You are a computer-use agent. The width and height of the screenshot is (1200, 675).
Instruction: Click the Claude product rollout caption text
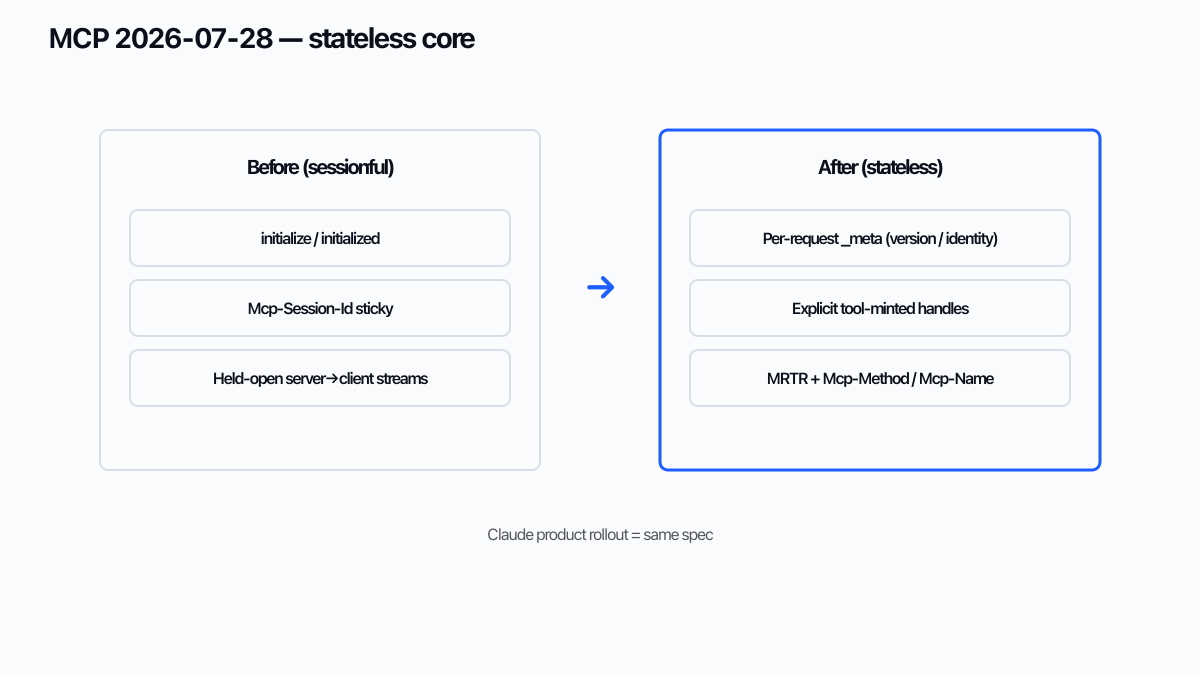click(600, 535)
